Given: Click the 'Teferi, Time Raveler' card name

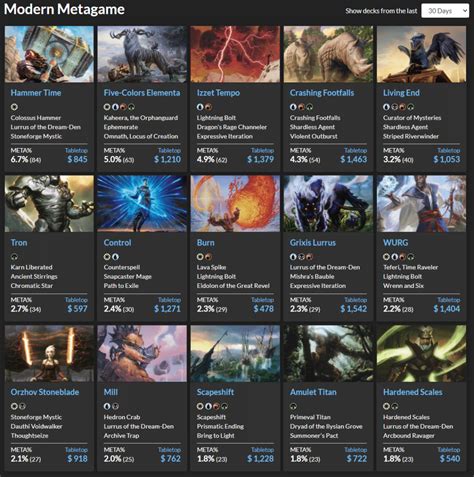Looking at the screenshot, I should [x=410, y=267].
